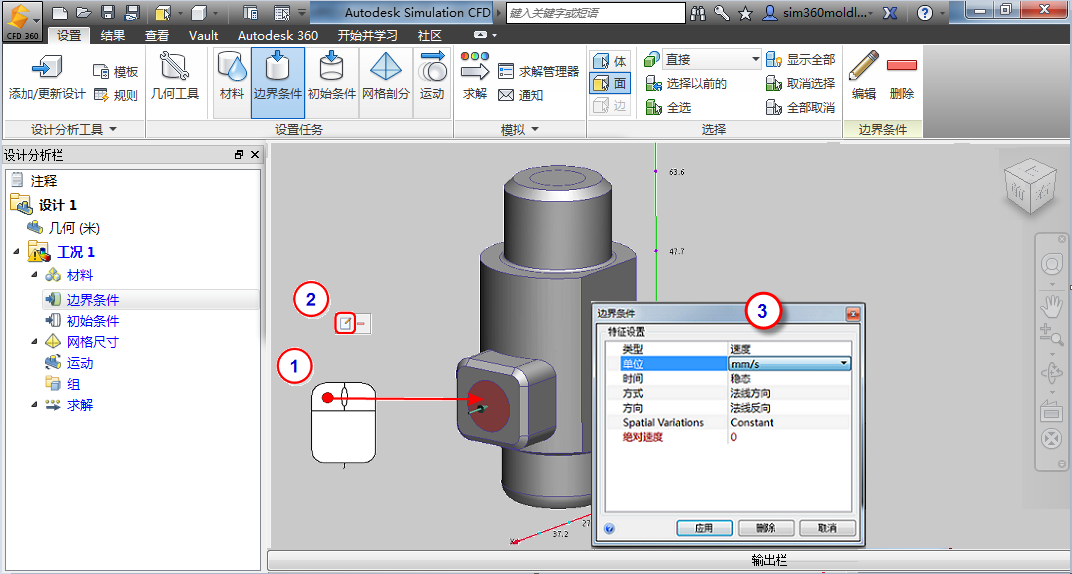Switch to the 开始并学习 tab
This screenshot has height=574, width=1072.
click(x=368, y=36)
